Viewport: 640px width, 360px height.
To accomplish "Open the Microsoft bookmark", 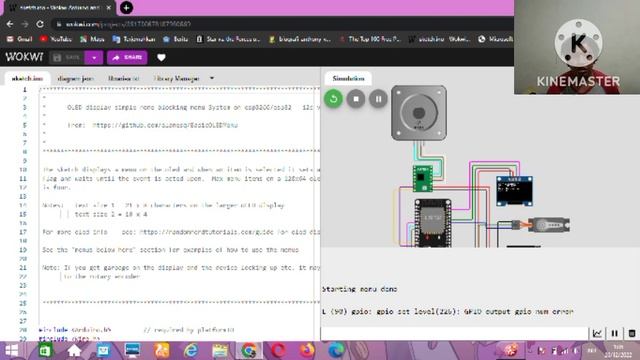I will tap(495, 39).
